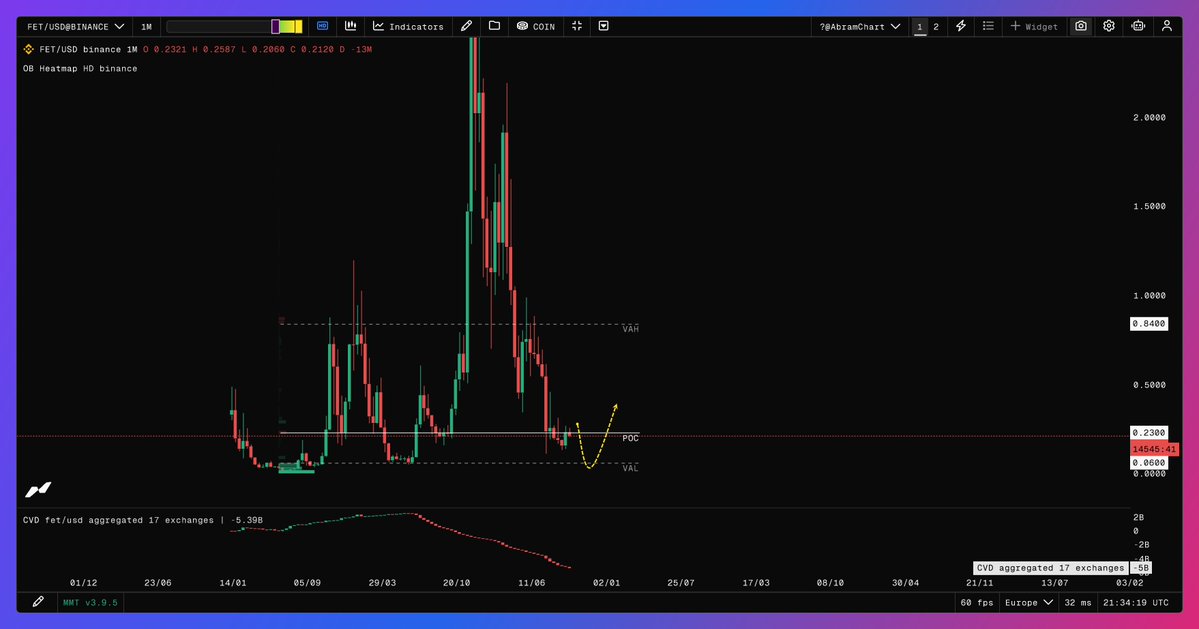Click the COIN button
Screen dimensions: 1199x629
coord(535,27)
